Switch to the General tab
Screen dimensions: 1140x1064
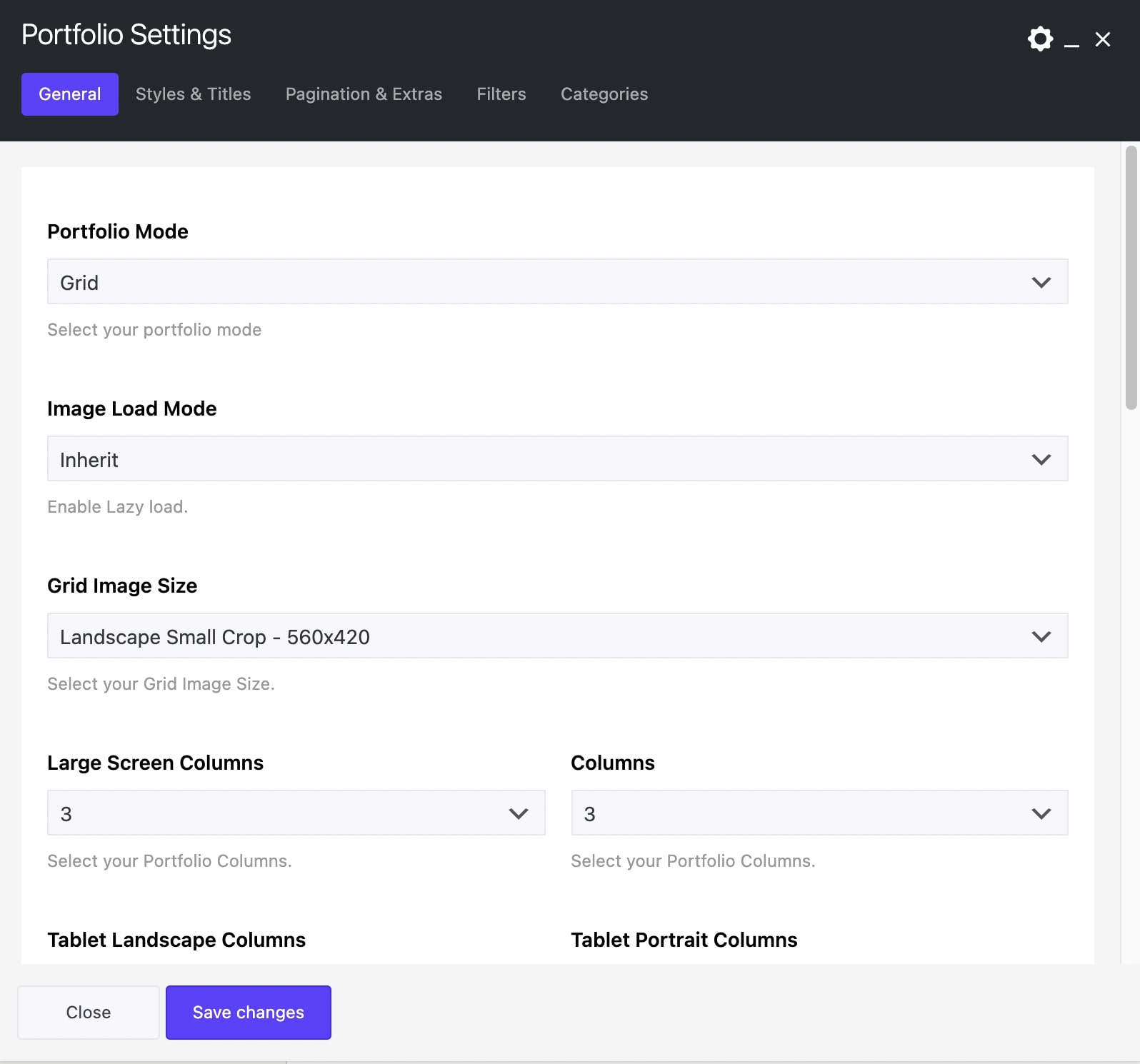click(70, 94)
